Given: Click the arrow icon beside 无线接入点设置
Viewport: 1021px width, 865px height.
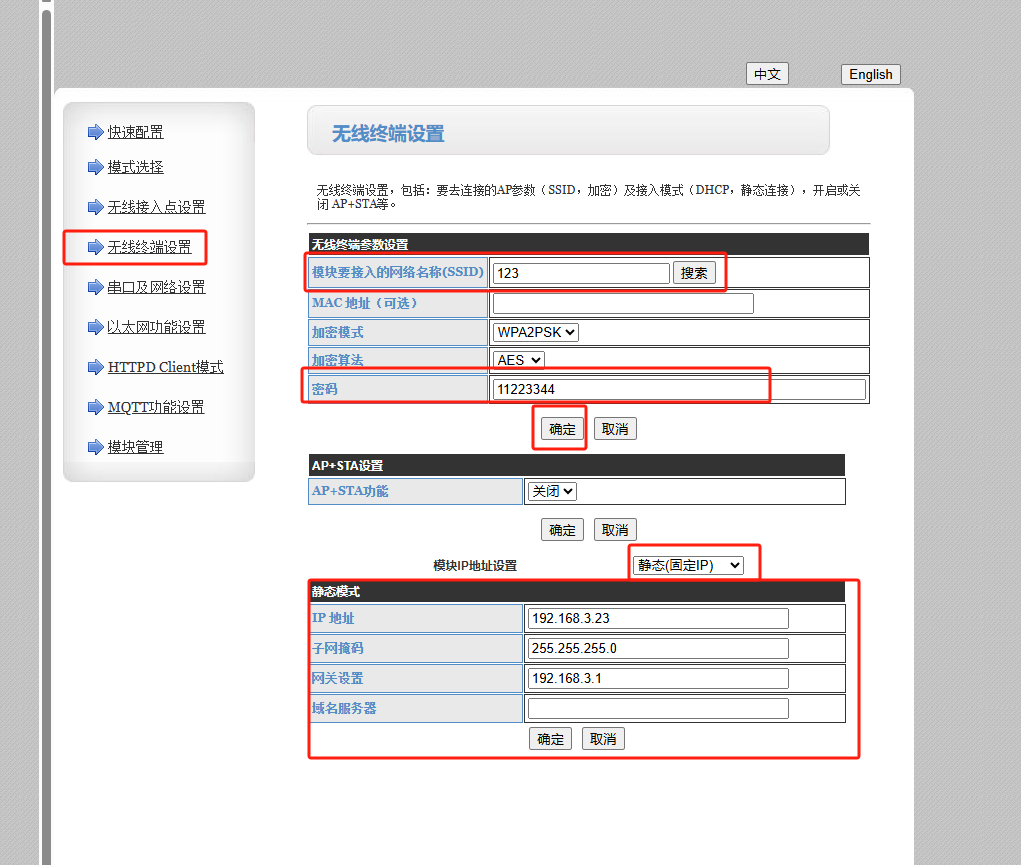Looking at the screenshot, I should pos(95,207).
